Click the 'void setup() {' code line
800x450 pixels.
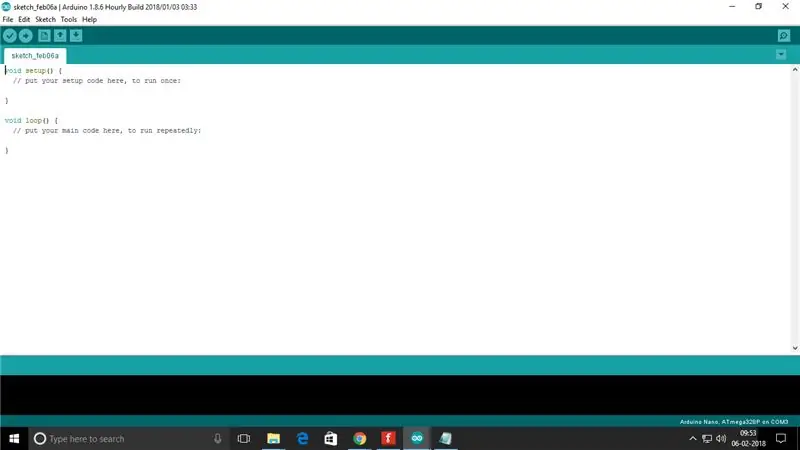(x=33, y=70)
